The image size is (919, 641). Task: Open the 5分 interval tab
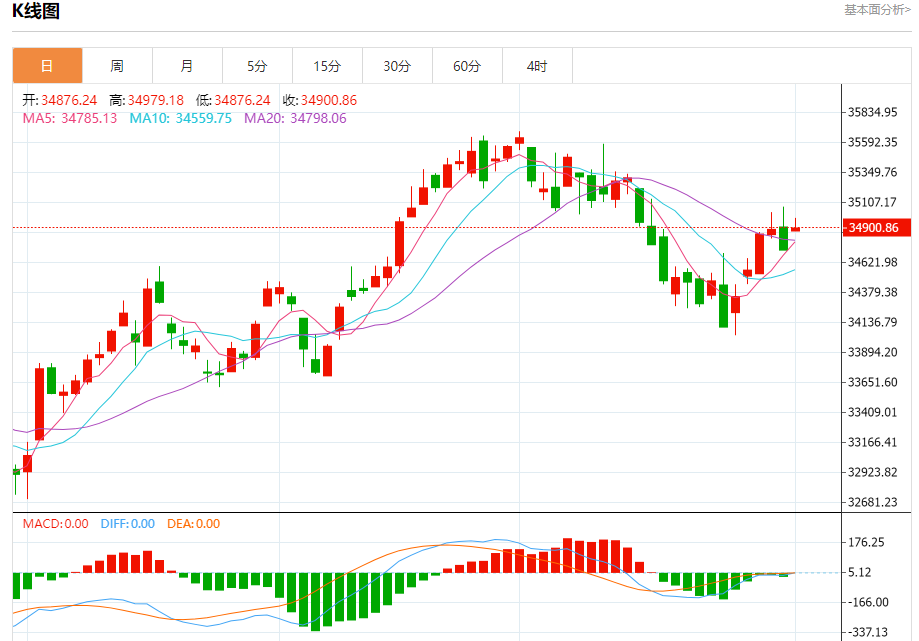(x=257, y=66)
